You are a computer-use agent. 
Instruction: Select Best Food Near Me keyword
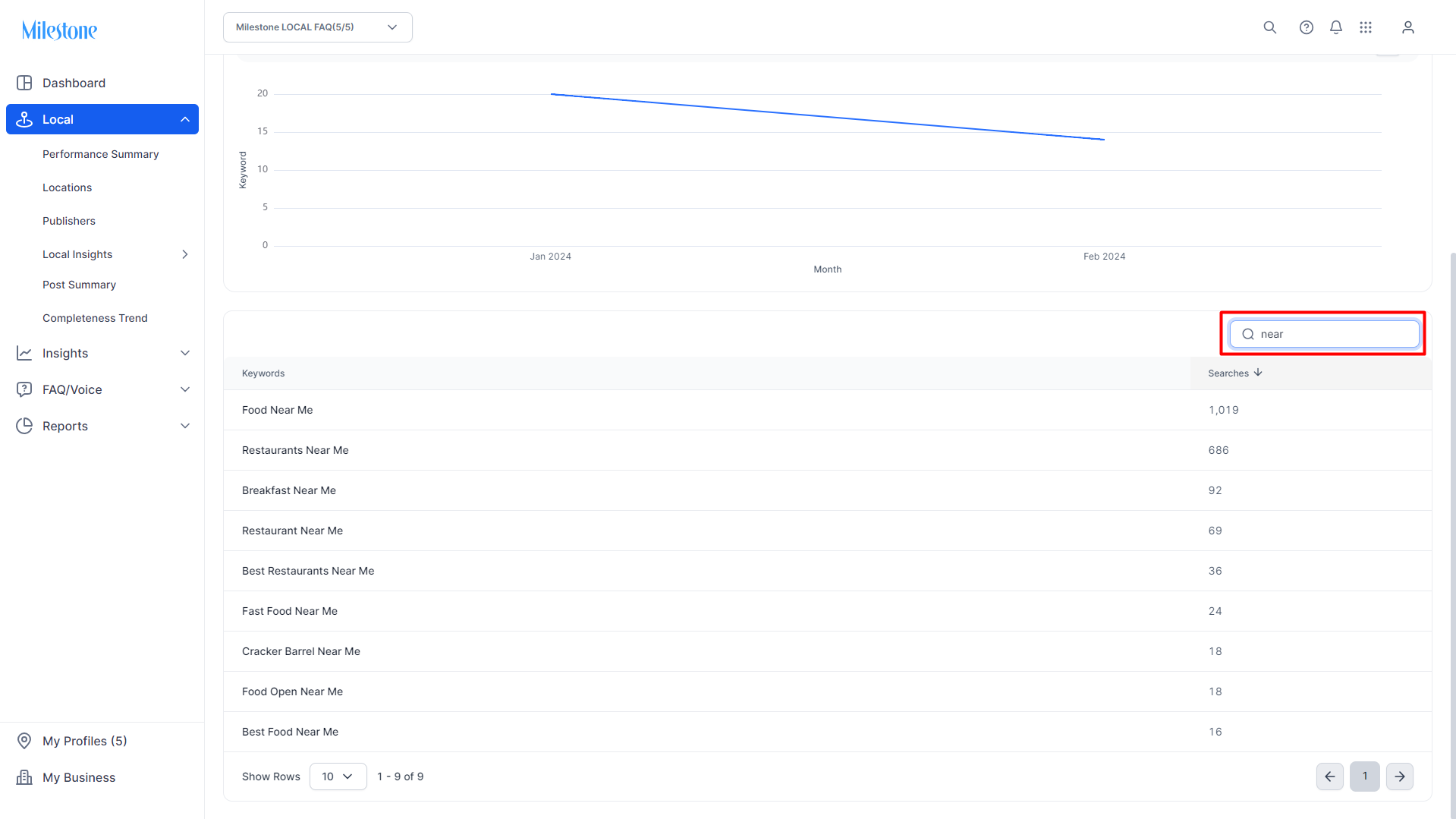(290, 732)
